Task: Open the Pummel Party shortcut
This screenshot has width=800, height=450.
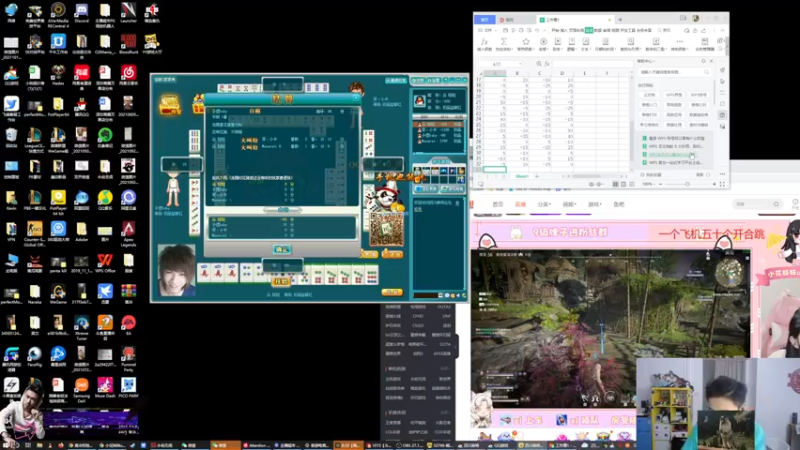Action: pos(129,358)
